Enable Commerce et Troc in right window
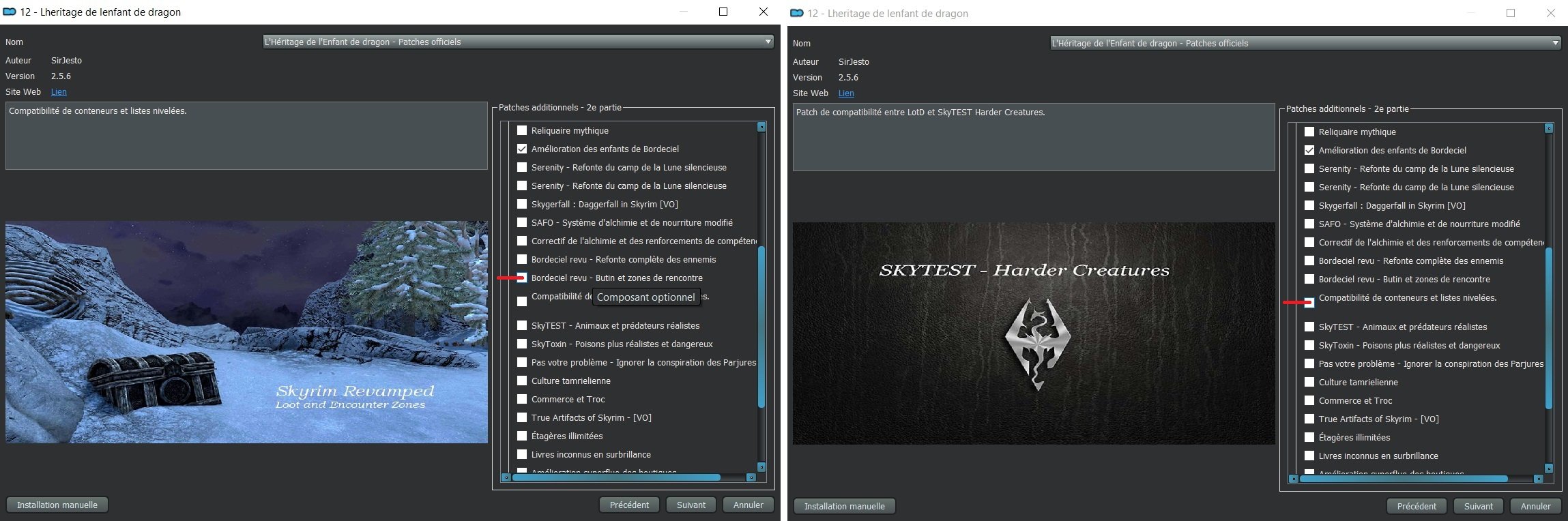The height and width of the screenshot is (521, 1568). click(1309, 400)
